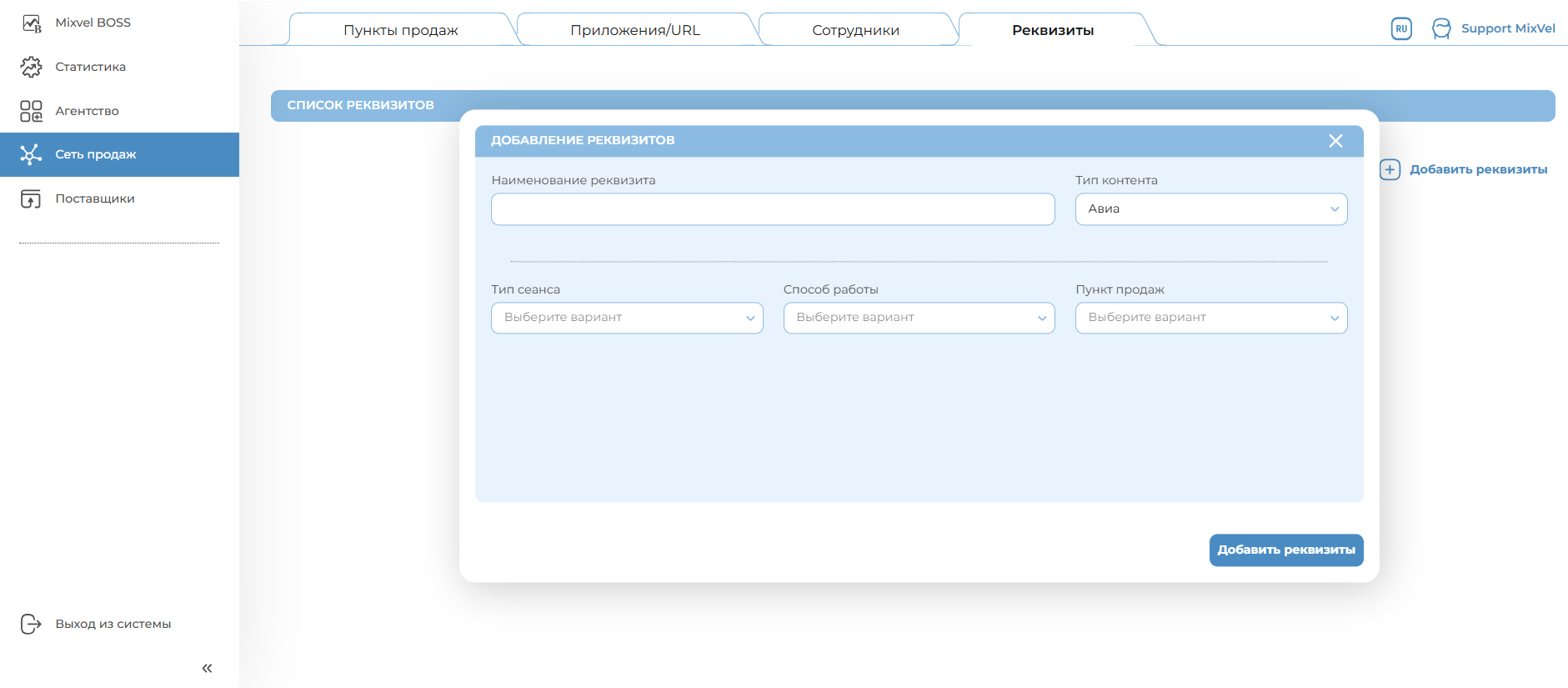This screenshot has width=1568, height=688.
Task: Click the Выход из системы logout icon
Action: tap(32, 624)
